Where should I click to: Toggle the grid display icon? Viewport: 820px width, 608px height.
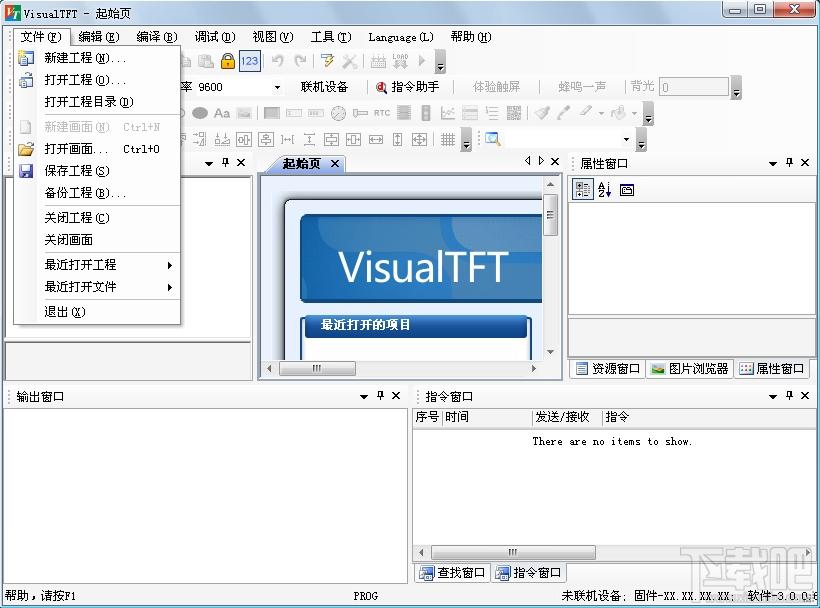click(x=448, y=139)
